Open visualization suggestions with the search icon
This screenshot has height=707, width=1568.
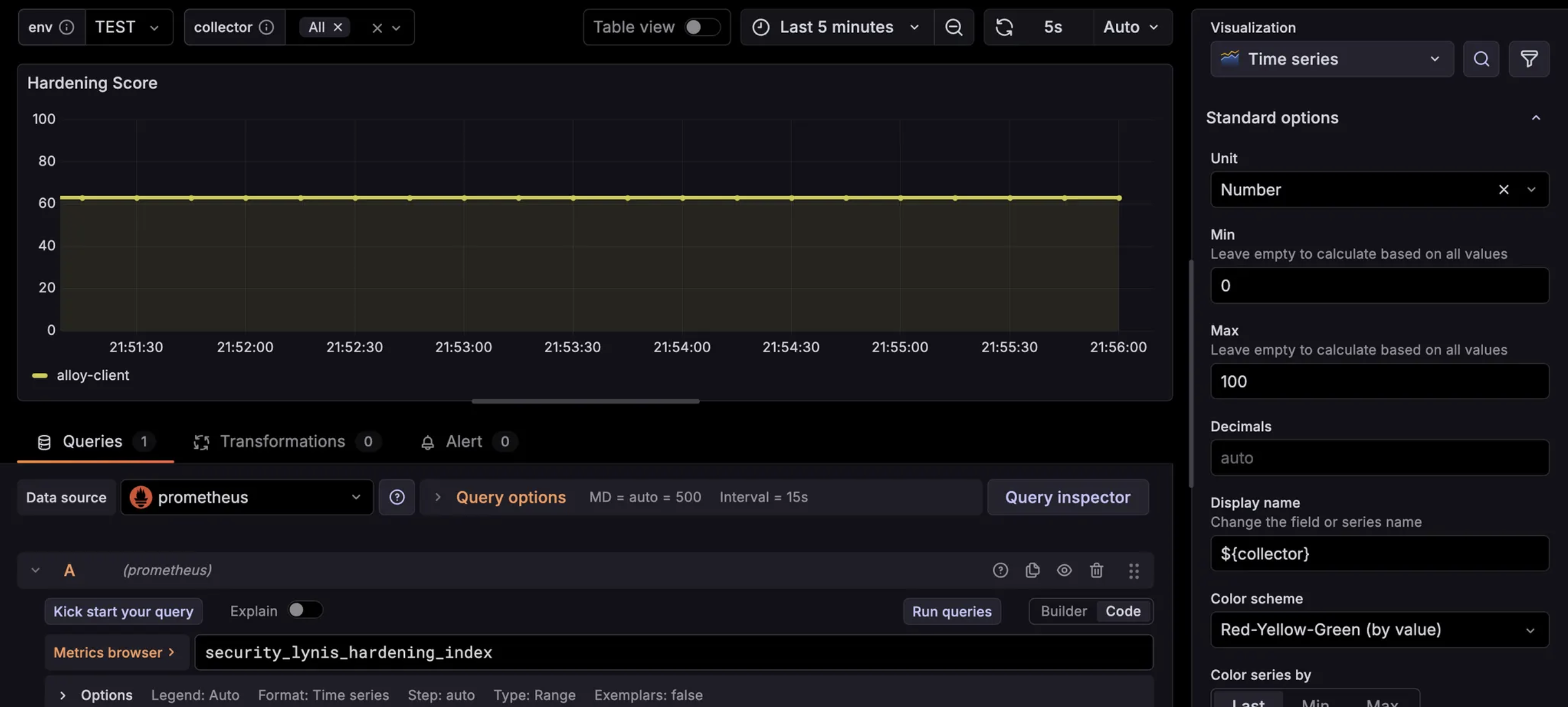click(x=1481, y=58)
